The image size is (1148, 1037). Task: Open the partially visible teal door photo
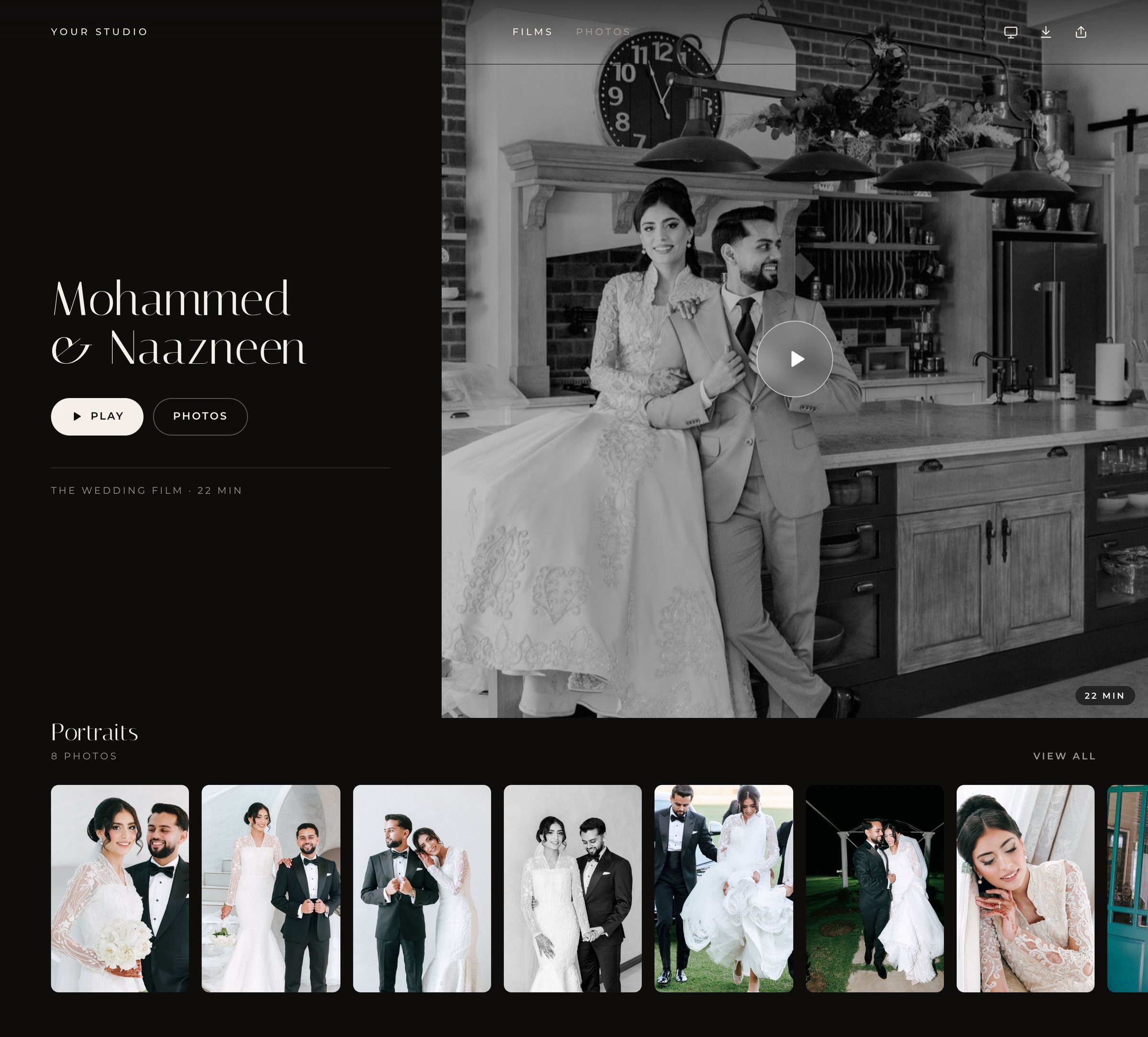click(x=1127, y=888)
